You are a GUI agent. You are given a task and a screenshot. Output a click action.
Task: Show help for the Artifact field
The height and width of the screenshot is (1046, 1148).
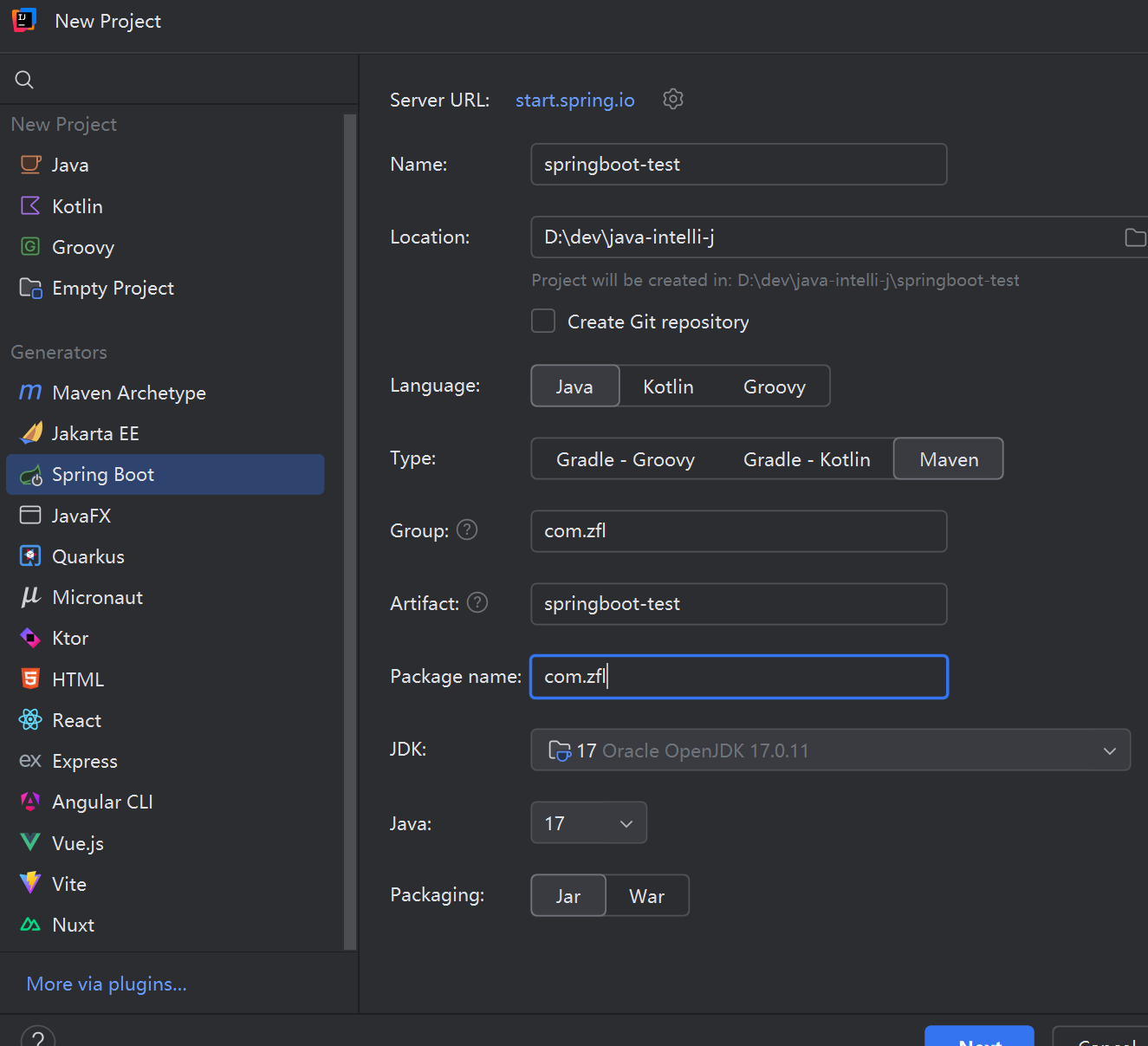(x=477, y=602)
